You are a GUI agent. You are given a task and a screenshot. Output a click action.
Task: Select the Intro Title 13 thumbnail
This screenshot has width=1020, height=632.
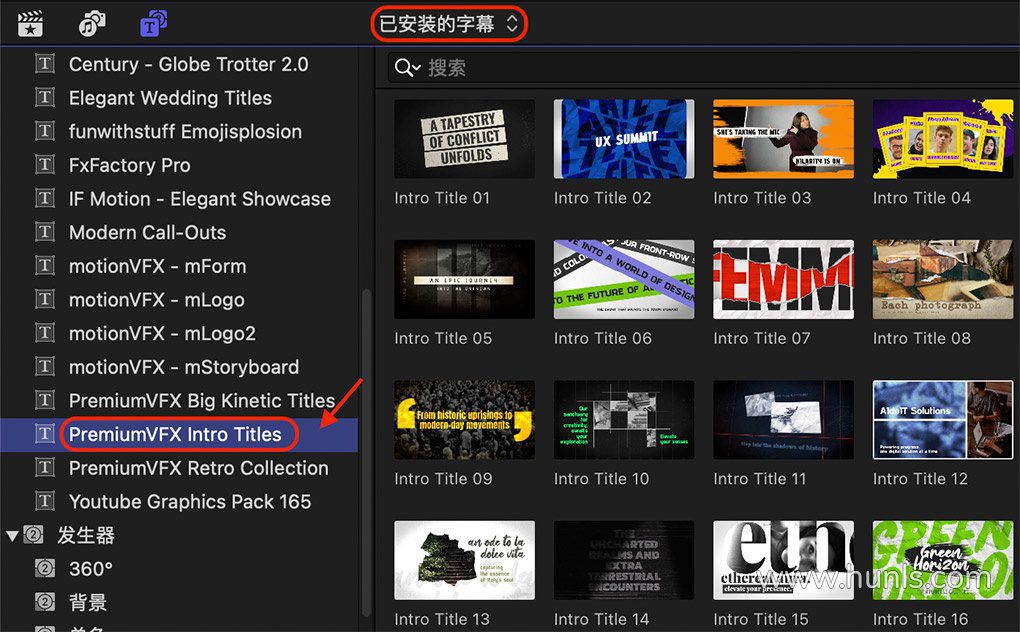pyautogui.click(x=464, y=560)
